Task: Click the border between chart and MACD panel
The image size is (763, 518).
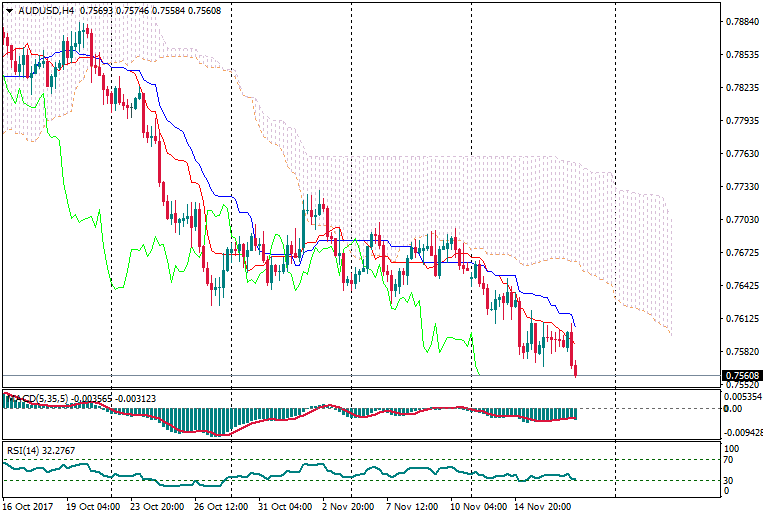Action: click(360, 388)
